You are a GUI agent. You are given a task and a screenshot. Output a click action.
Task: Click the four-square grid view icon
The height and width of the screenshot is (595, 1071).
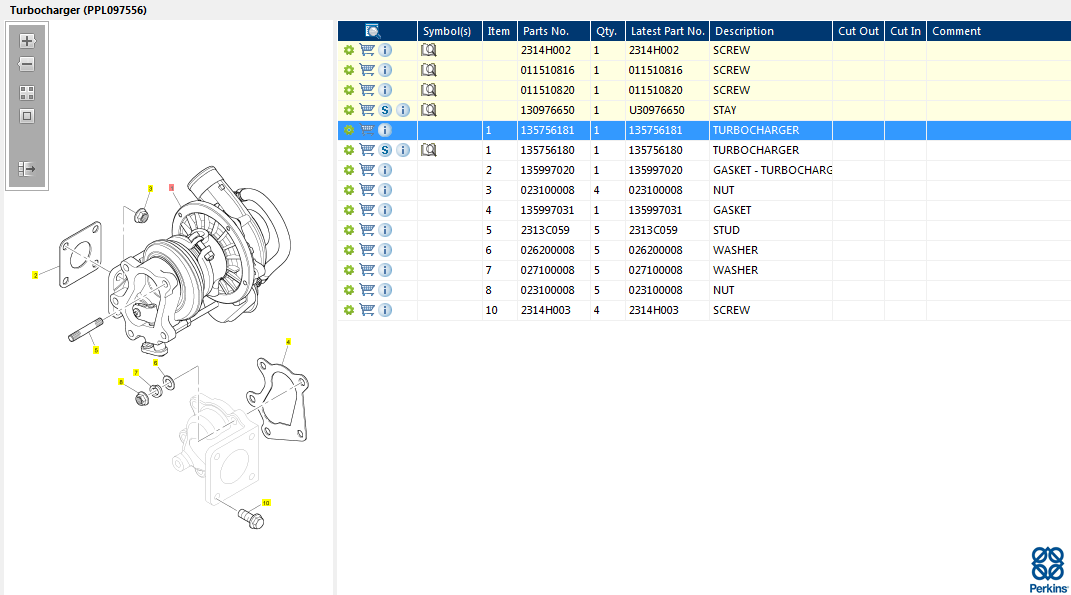pos(27,93)
